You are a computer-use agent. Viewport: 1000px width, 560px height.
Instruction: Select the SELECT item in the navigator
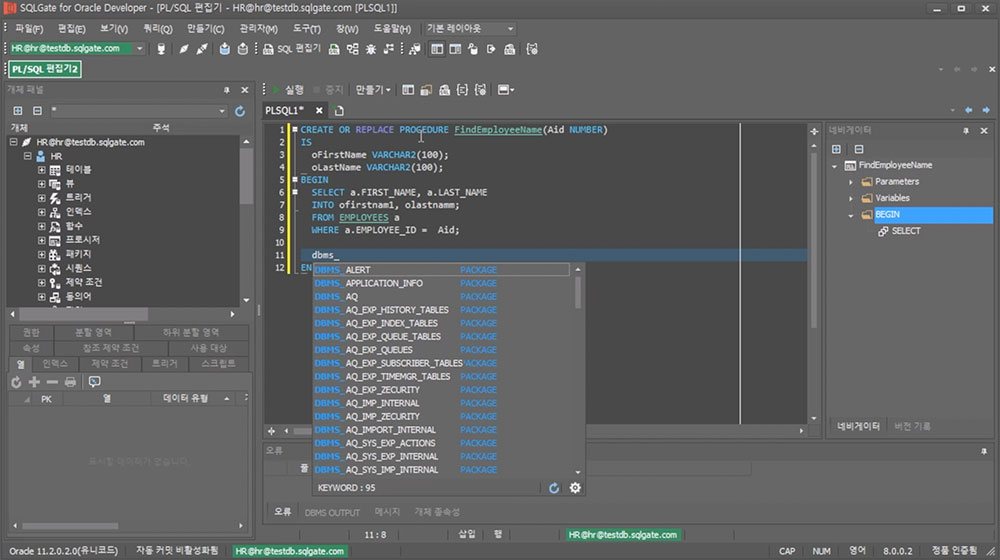pos(906,231)
